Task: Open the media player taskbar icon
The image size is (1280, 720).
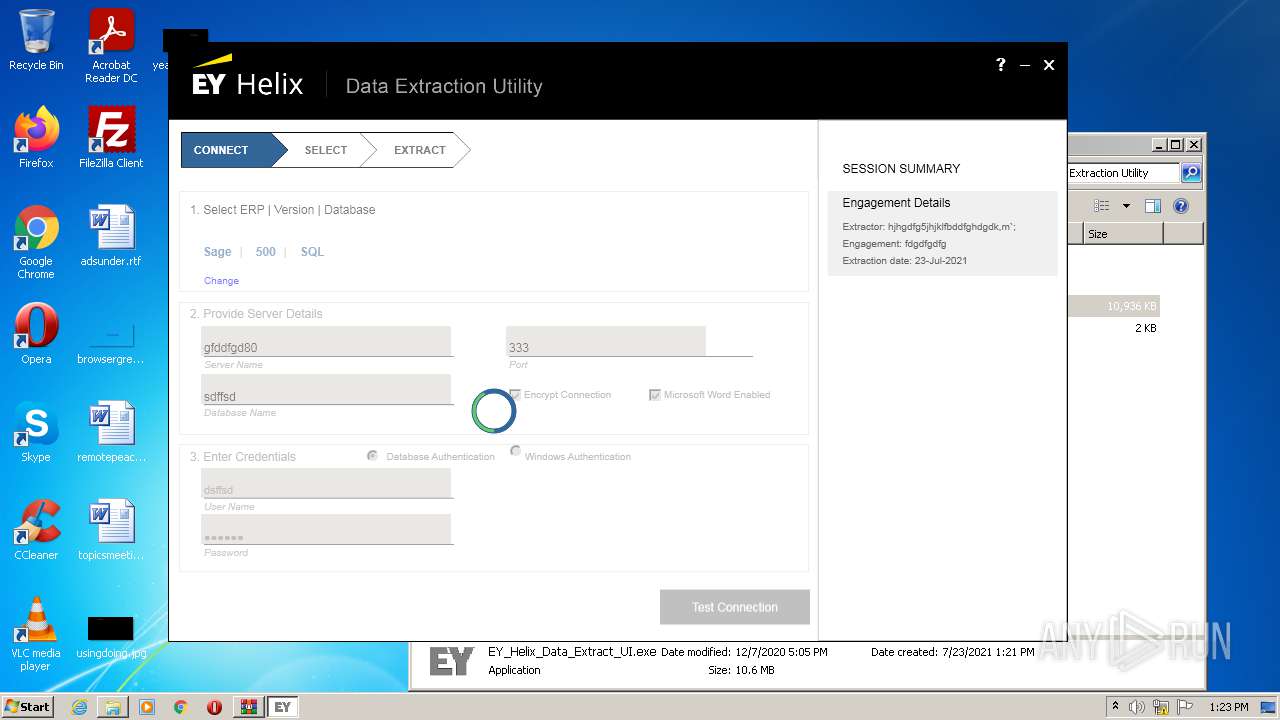Action: tap(147, 707)
